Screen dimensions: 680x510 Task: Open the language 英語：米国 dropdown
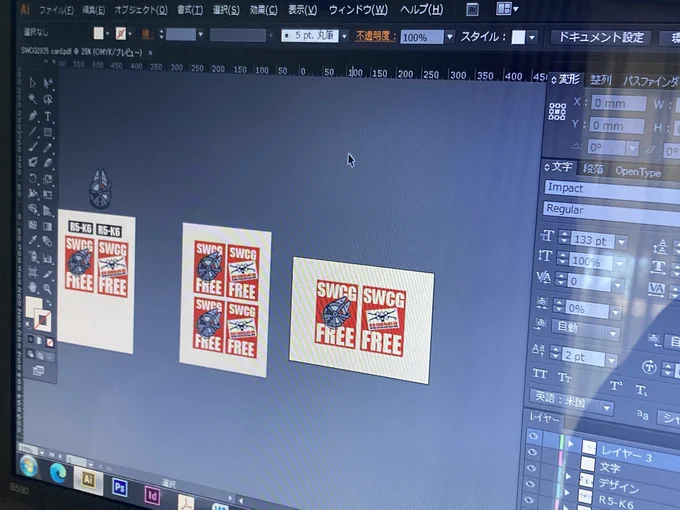pos(607,408)
